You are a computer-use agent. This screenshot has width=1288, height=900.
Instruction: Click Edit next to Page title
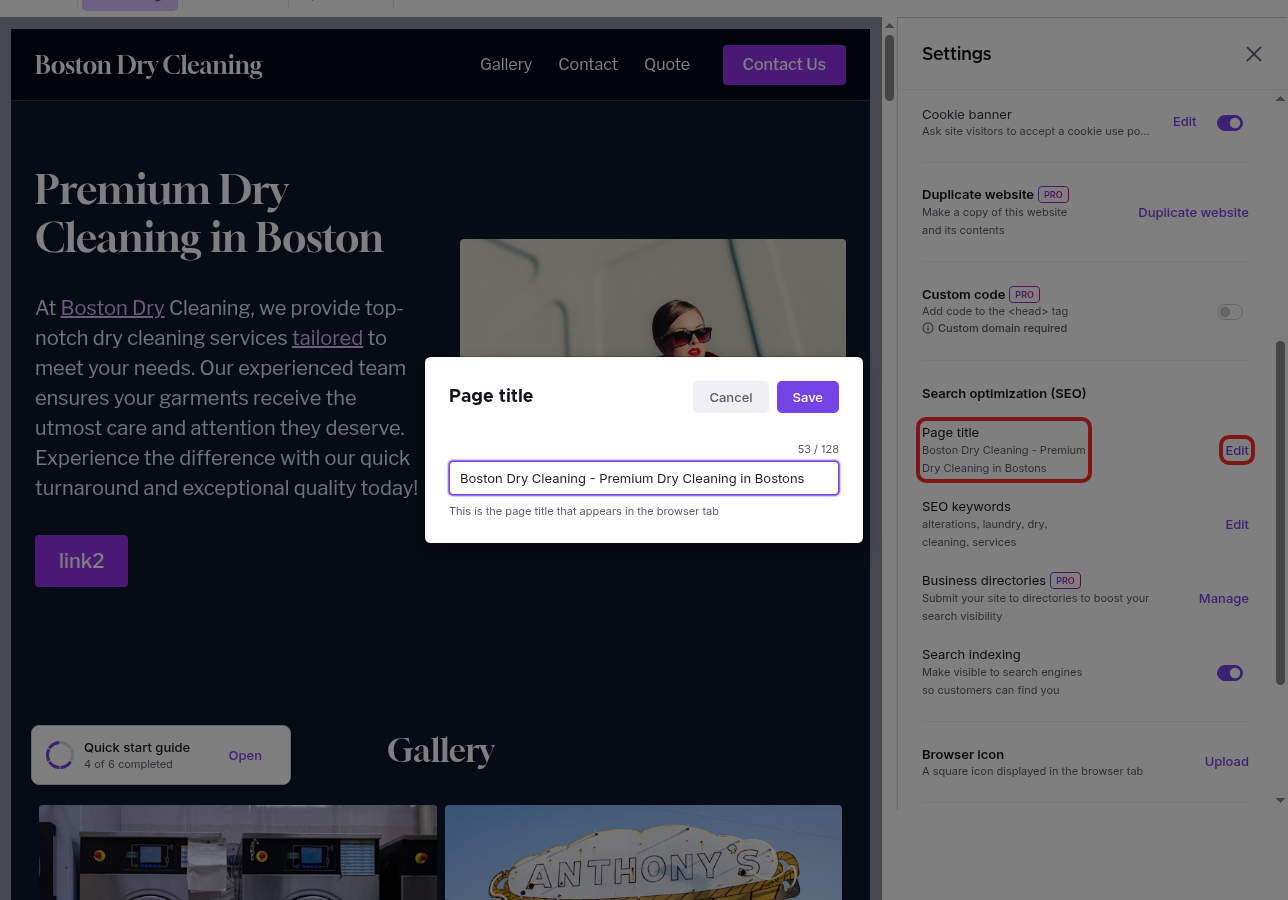[x=1237, y=450]
